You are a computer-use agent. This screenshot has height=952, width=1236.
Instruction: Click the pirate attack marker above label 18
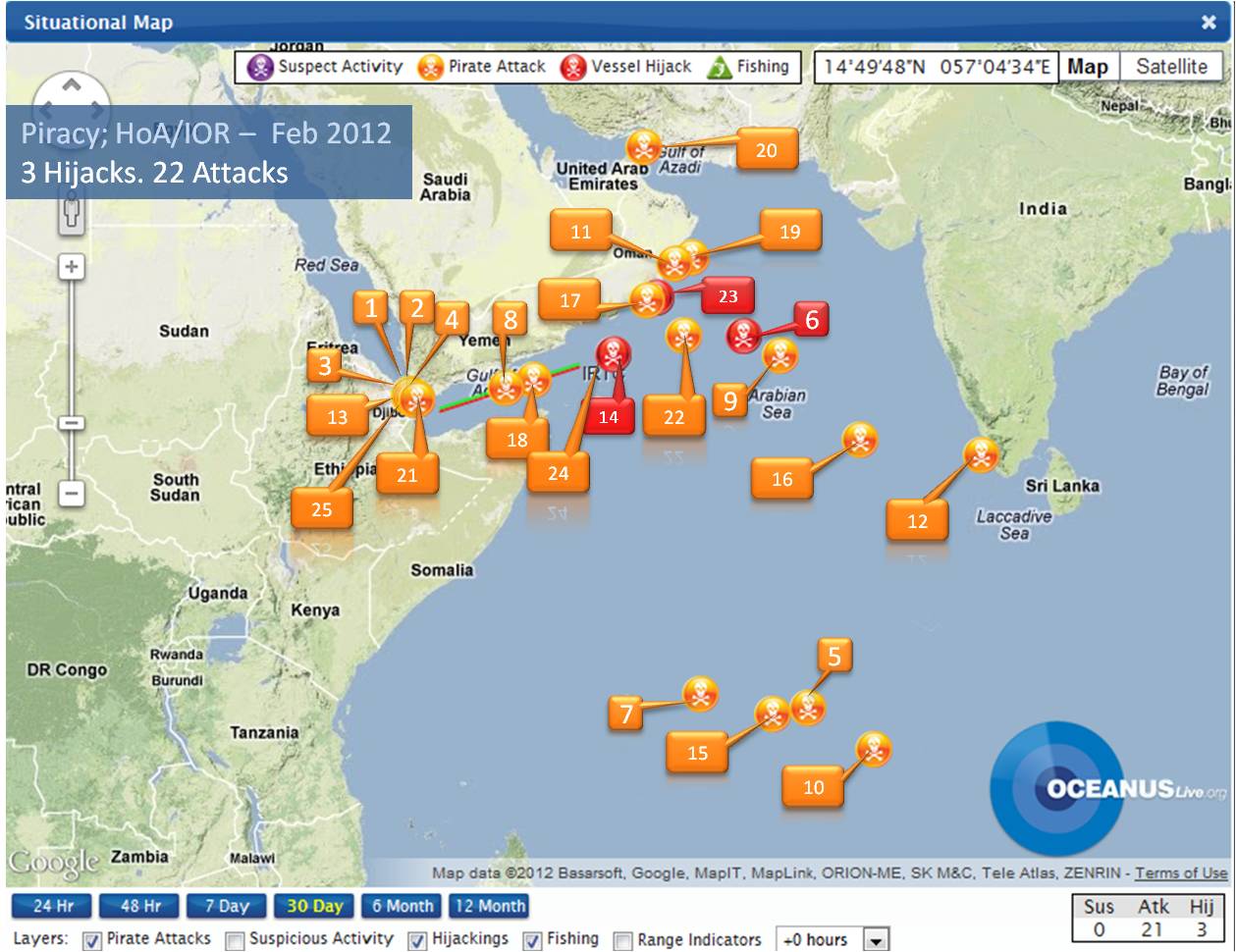(x=534, y=379)
